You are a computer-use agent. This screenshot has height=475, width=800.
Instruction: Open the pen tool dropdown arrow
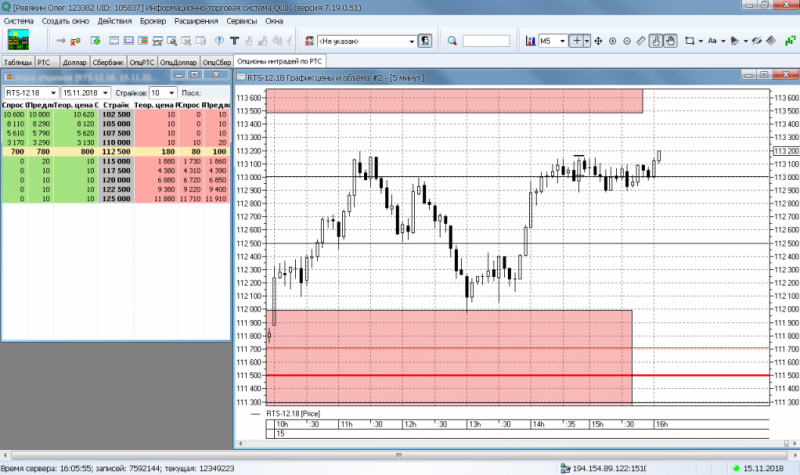click(x=745, y=41)
